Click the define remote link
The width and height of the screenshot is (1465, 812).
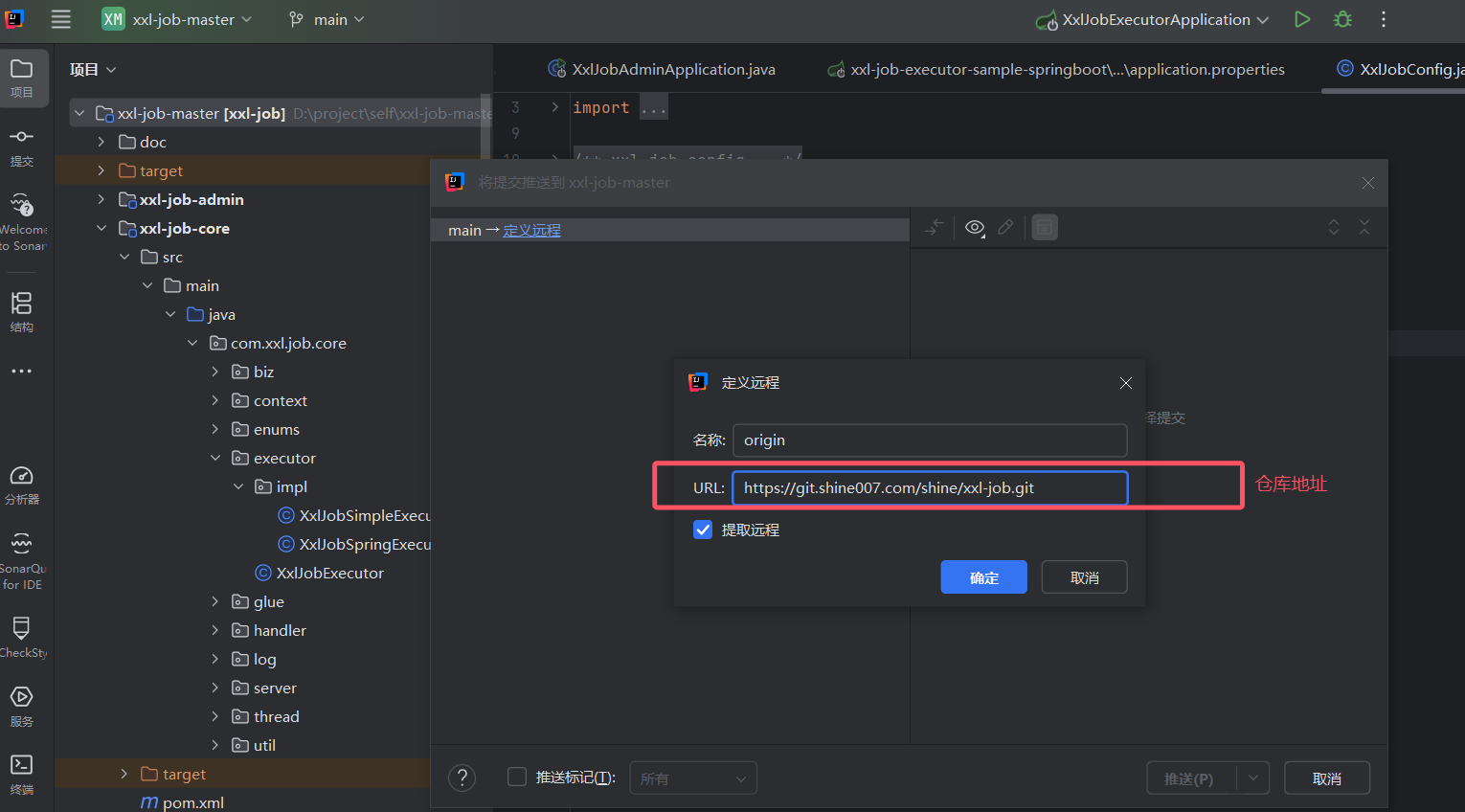tap(531, 230)
